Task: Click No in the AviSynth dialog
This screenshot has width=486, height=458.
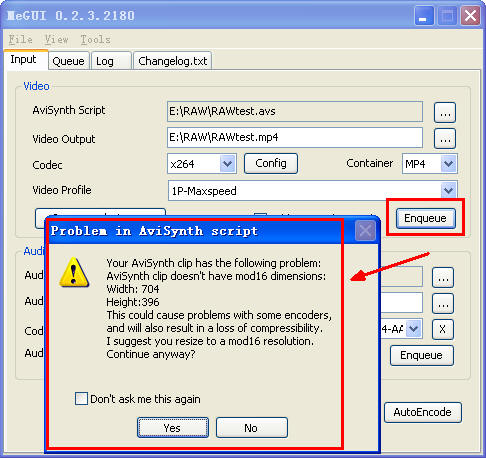Action: click(251, 428)
